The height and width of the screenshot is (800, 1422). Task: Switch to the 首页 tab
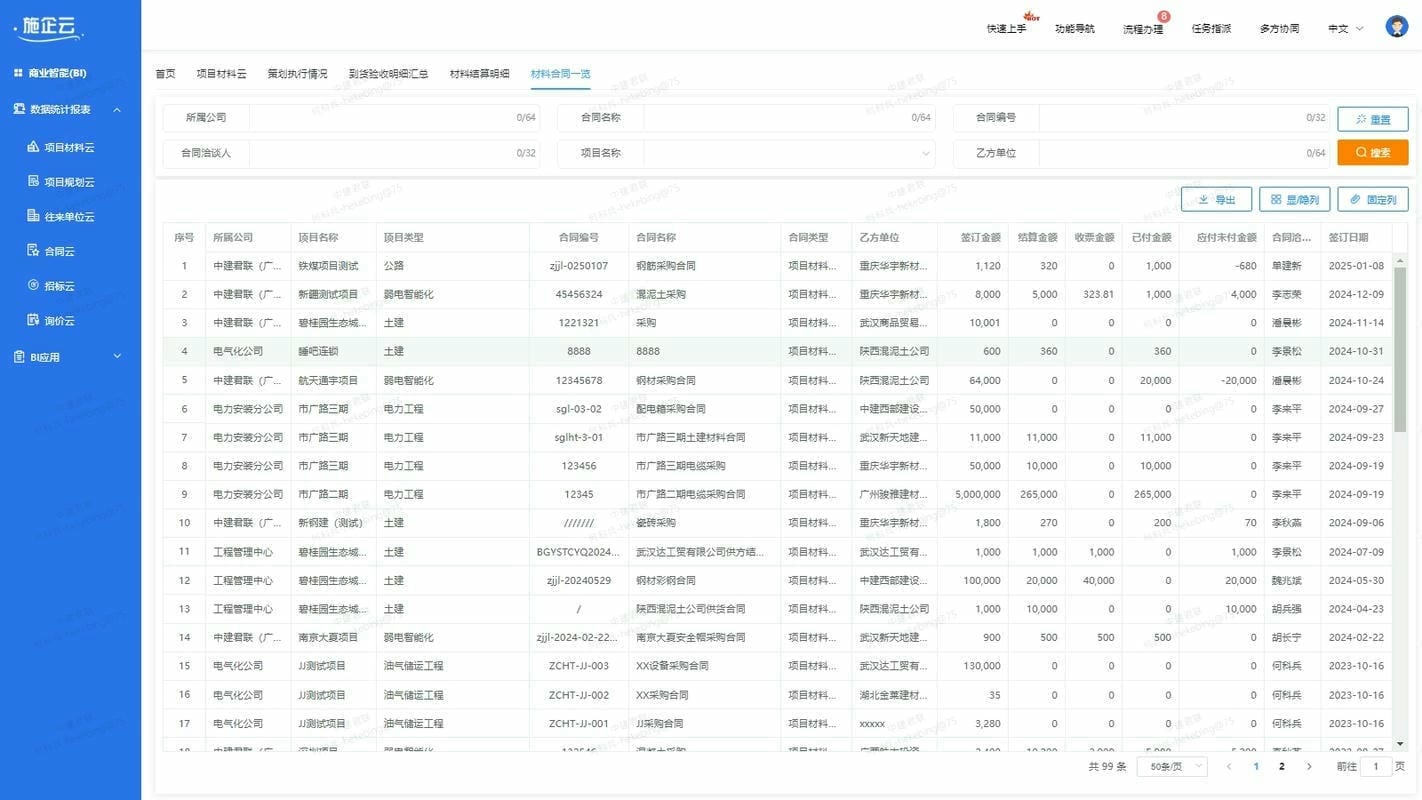(165, 74)
